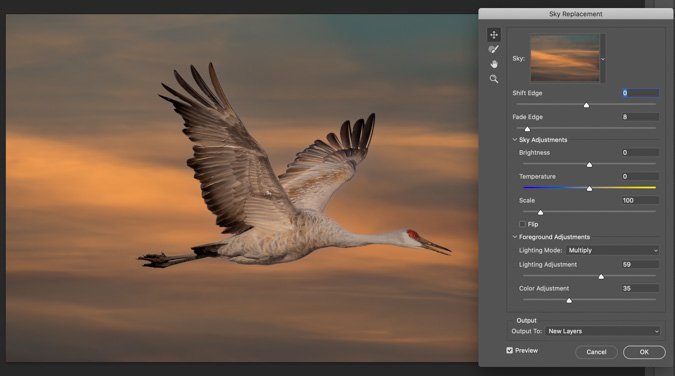Image resolution: width=675 pixels, height=376 pixels.
Task: Open the Output To dropdown
Action: tap(603, 331)
